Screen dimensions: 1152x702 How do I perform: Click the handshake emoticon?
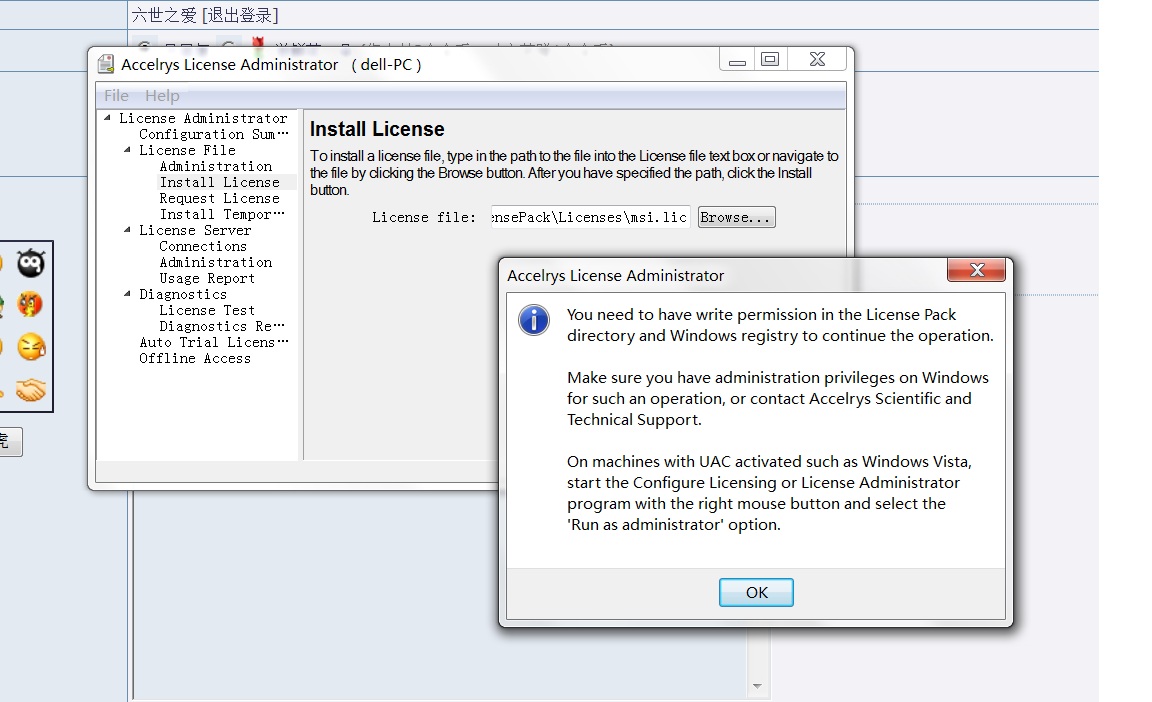point(31,389)
